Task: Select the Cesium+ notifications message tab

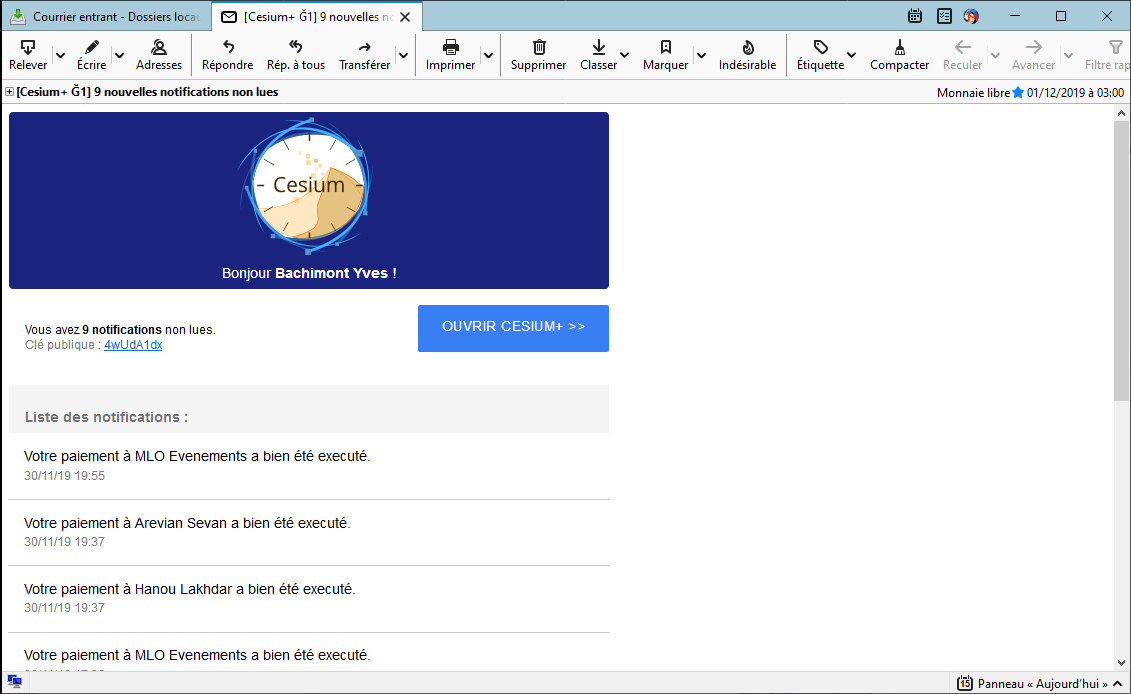Action: [x=317, y=17]
